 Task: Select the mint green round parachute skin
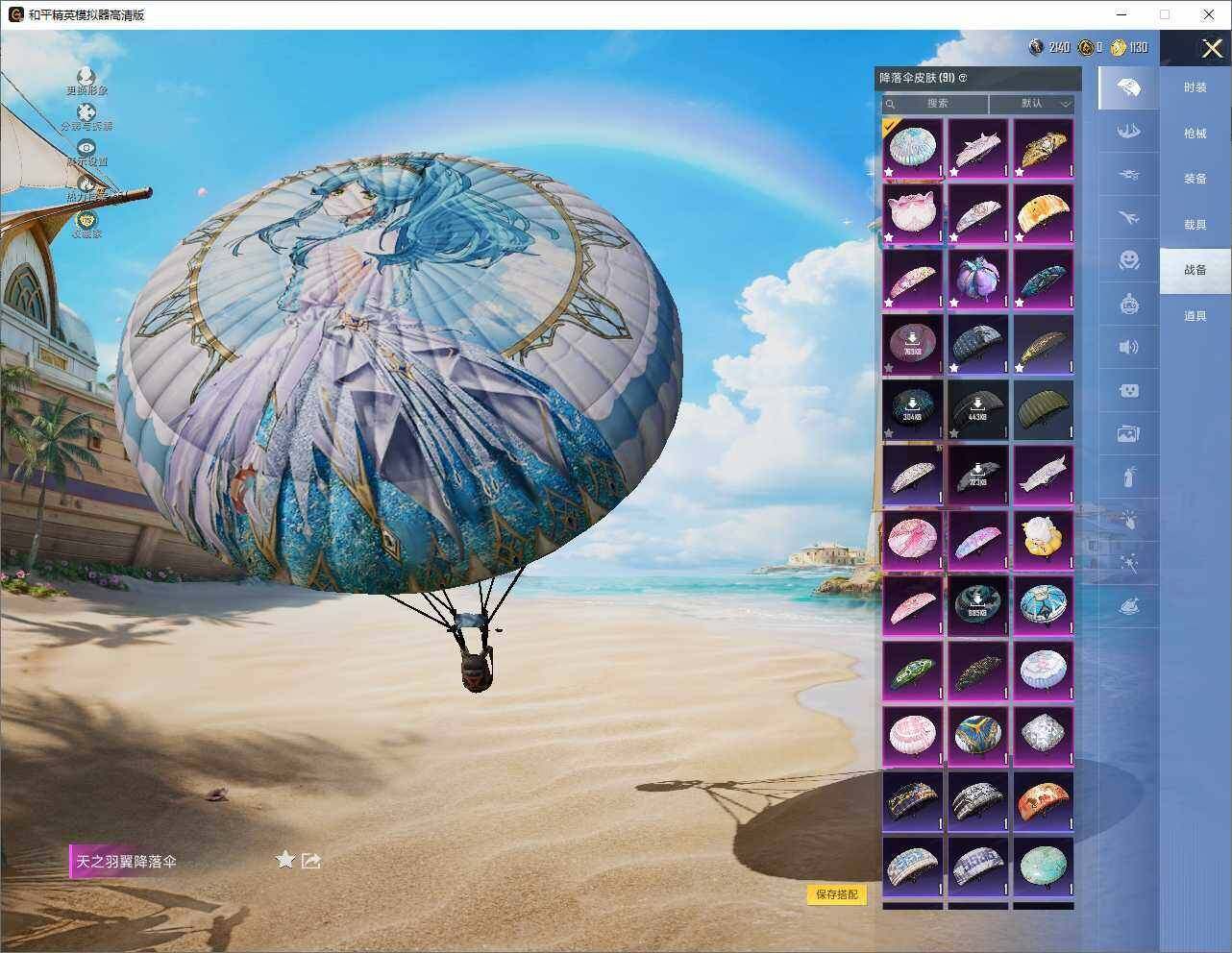click(1043, 867)
